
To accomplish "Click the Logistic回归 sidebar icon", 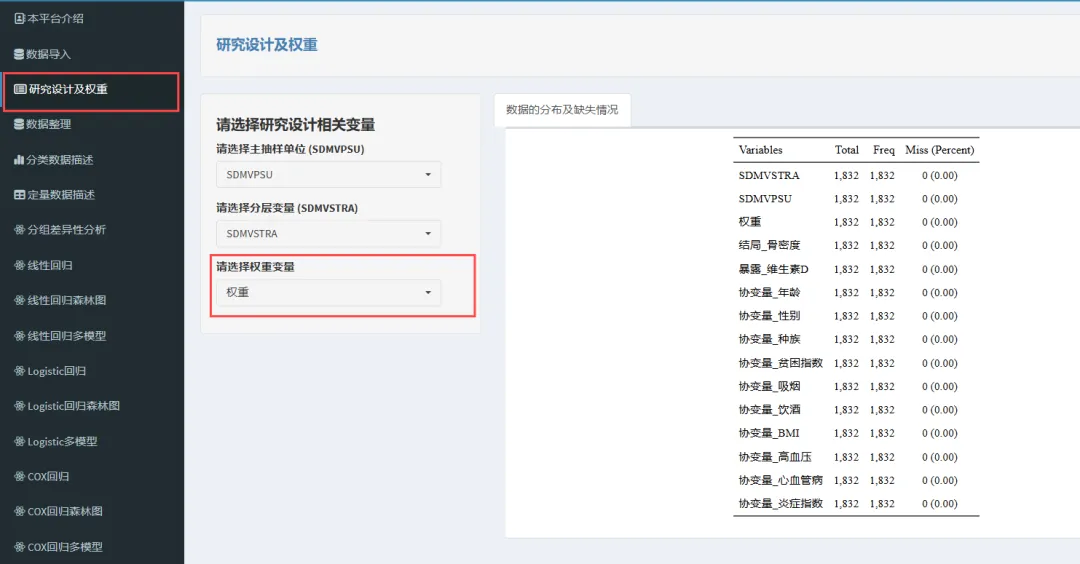I will [19, 371].
